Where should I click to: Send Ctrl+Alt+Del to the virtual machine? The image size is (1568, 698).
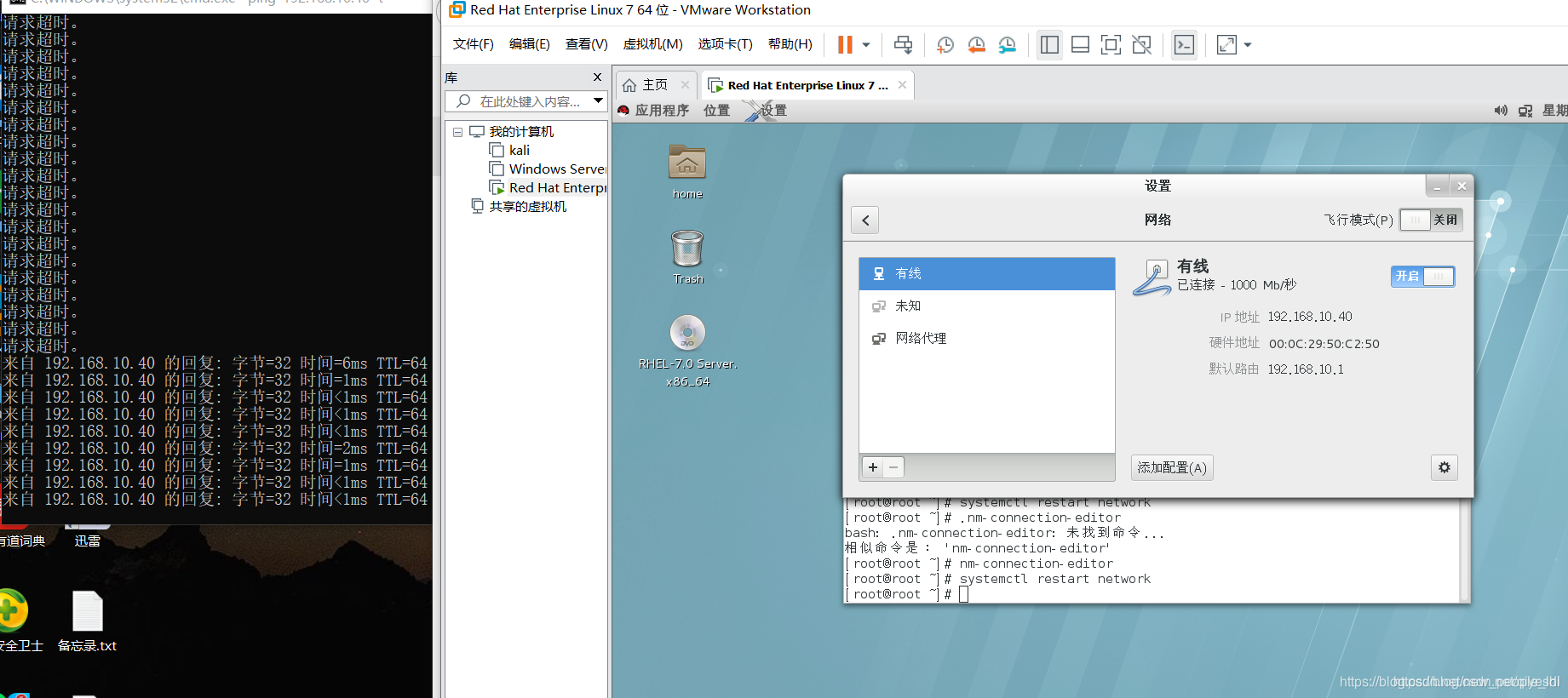pyautogui.click(x=903, y=45)
